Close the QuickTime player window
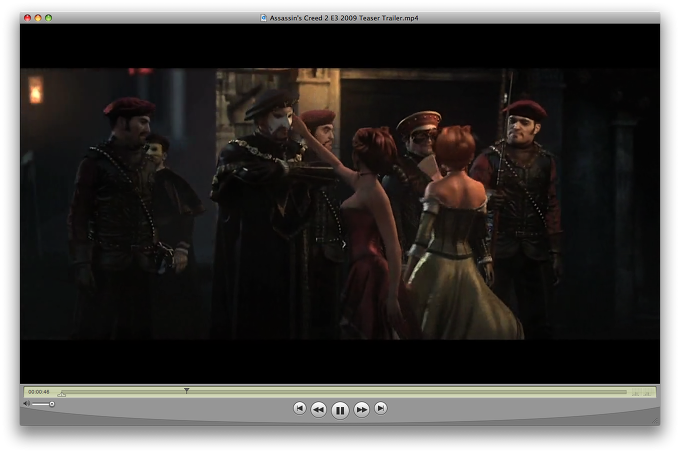This screenshot has height=453, width=680. coord(27,18)
